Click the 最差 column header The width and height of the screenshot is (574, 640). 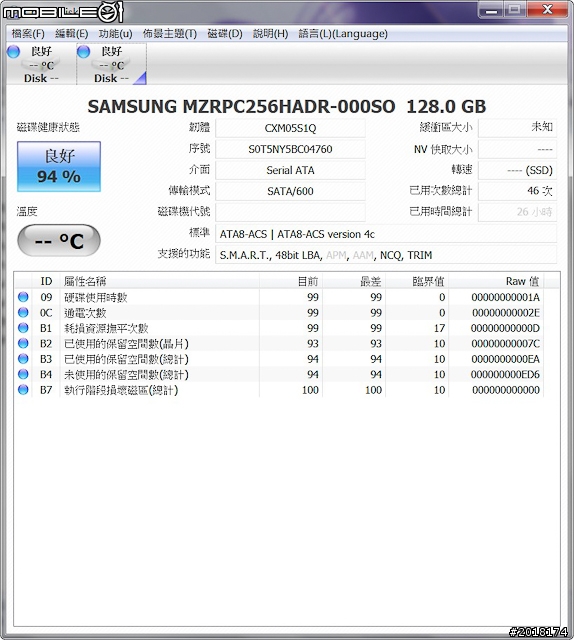coord(354,281)
